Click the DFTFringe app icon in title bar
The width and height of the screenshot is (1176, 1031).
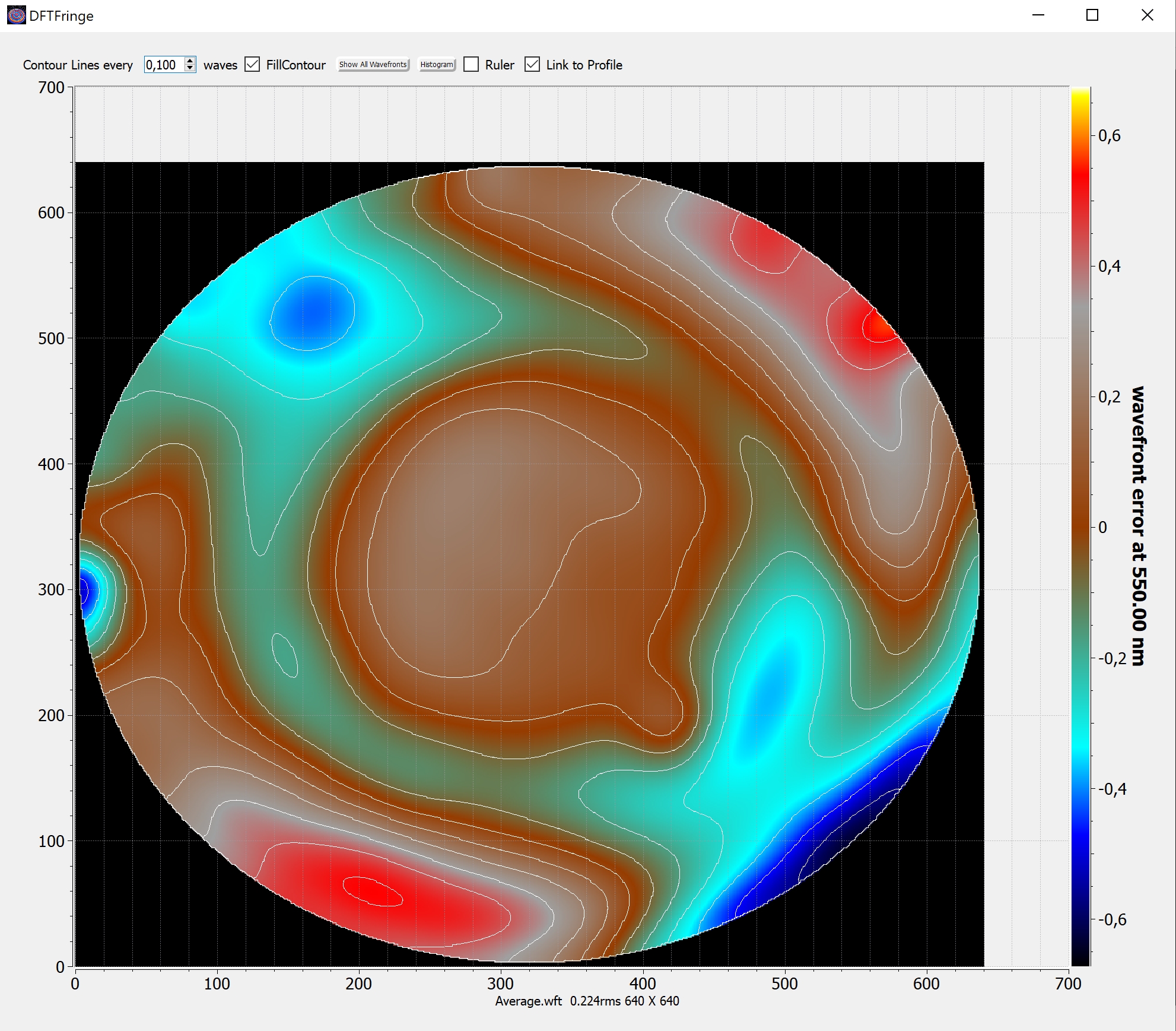coord(16,15)
